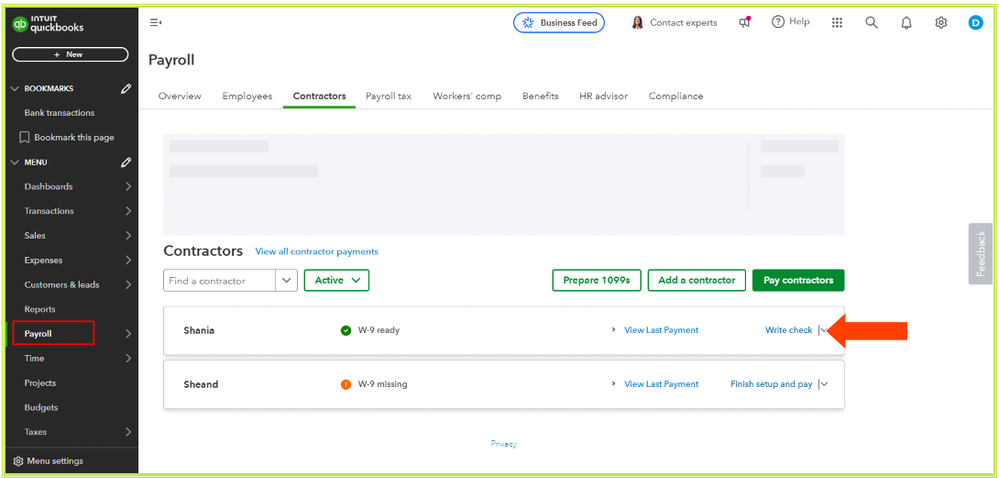Open dropdown arrow beside Write check
Screen dimensions: 999x478
(824, 330)
